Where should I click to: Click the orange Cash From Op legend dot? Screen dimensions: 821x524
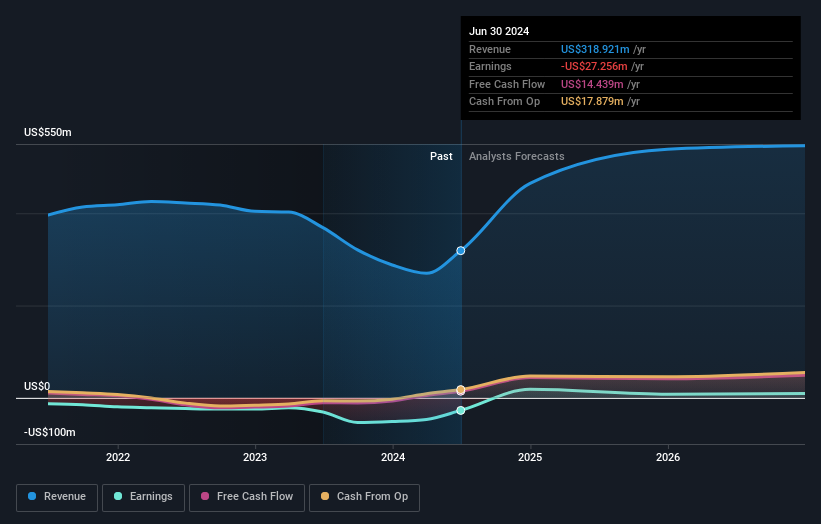point(325,496)
